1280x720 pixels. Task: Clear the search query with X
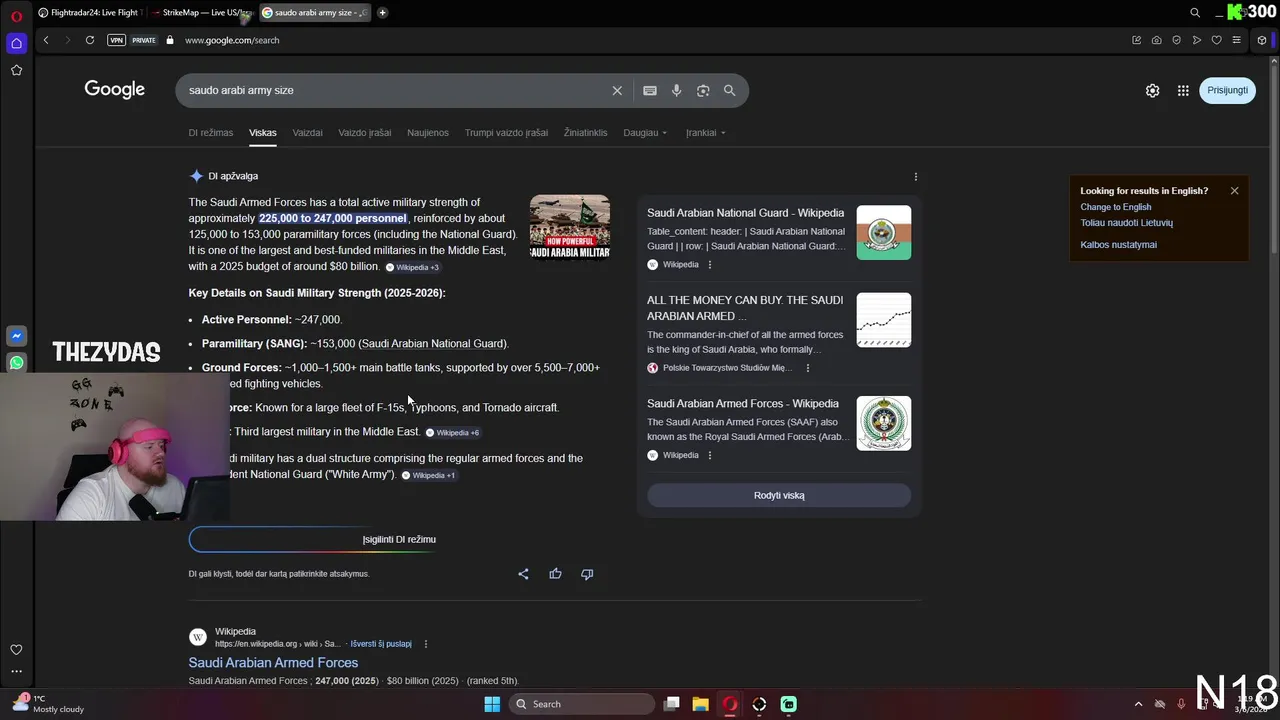tap(617, 90)
